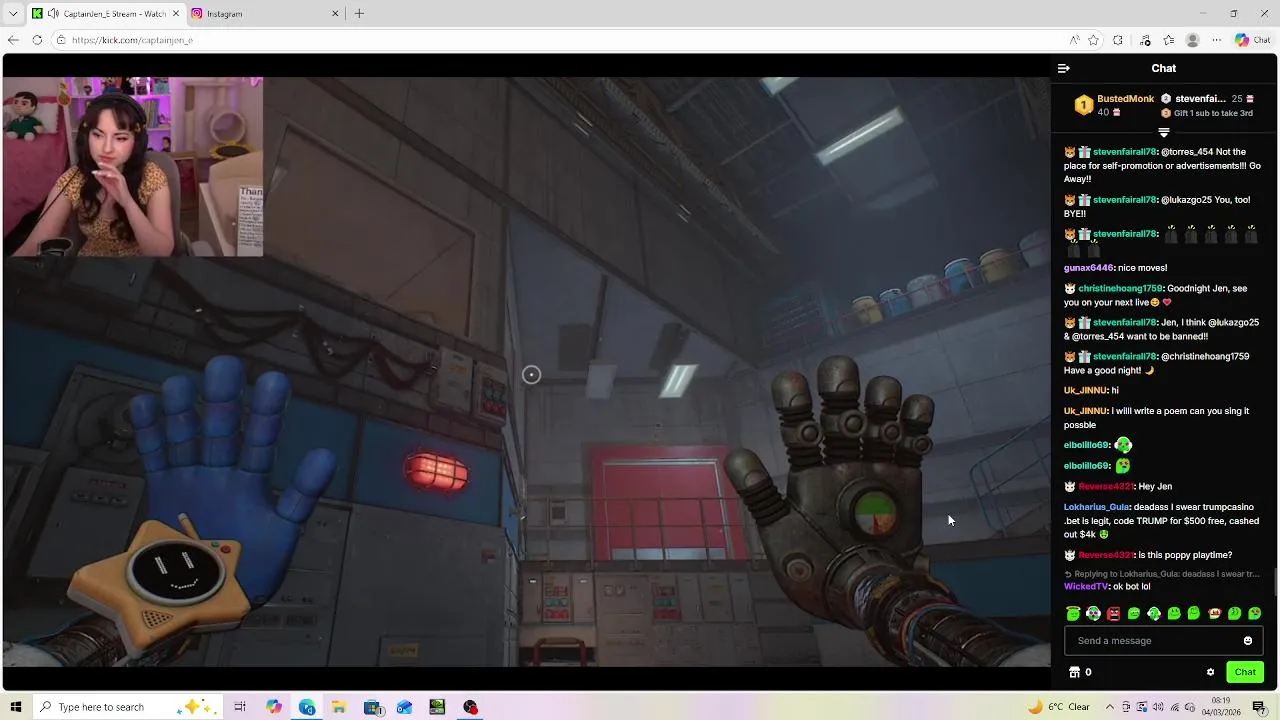Open the channel shop icon
The height and width of the screenshot is (720, 1280).
[x=1074, y=673]
